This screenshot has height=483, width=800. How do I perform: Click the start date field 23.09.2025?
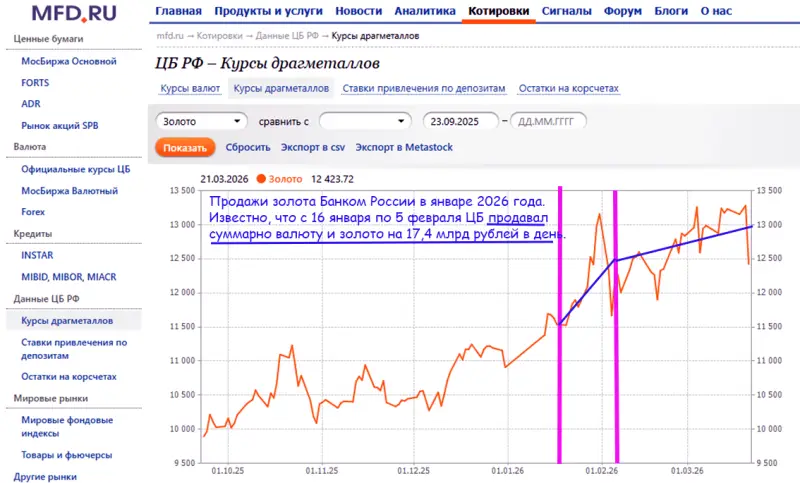tap(463, 121)
